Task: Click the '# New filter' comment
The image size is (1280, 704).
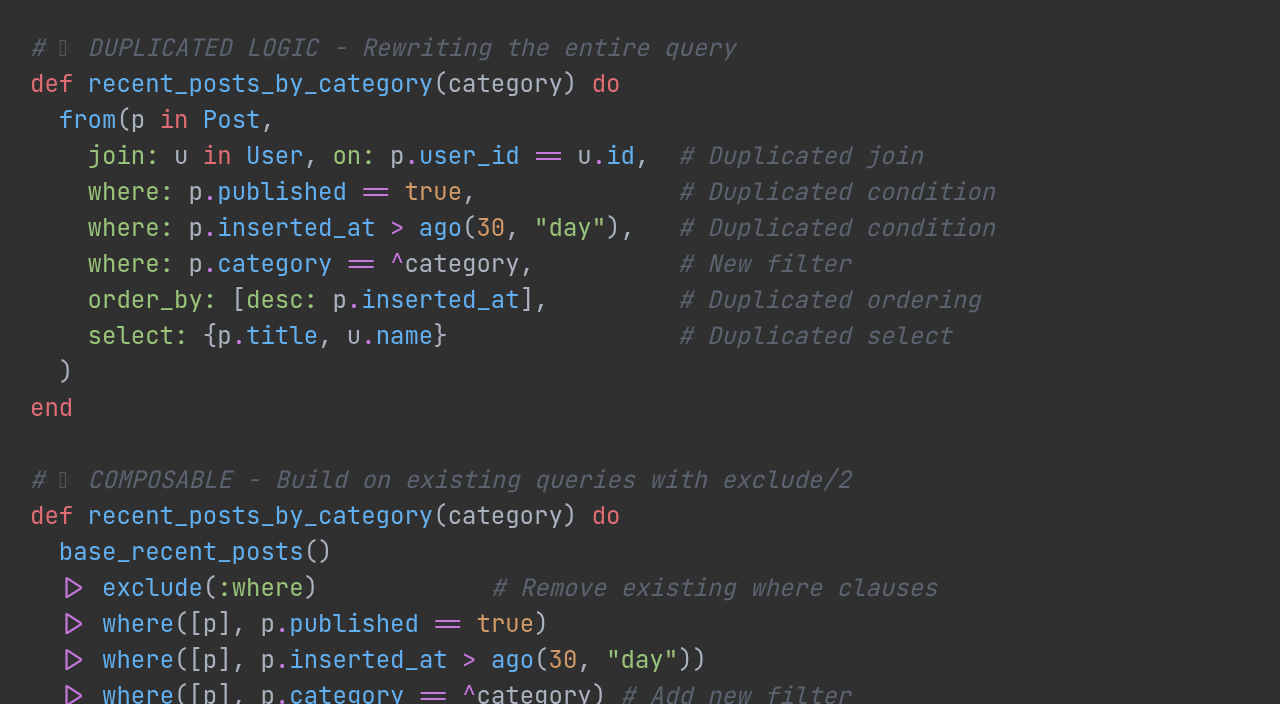Action: (x=765, y=264)
